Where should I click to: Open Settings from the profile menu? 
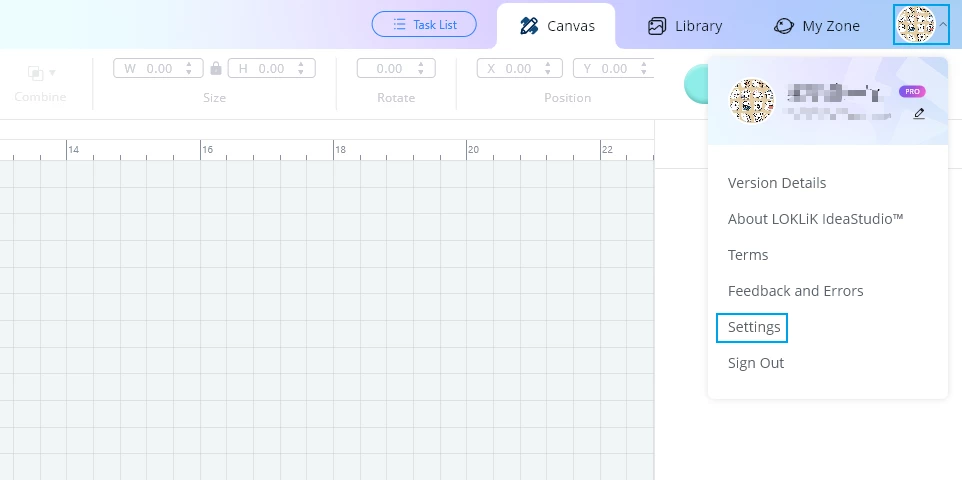pos(754,327)
